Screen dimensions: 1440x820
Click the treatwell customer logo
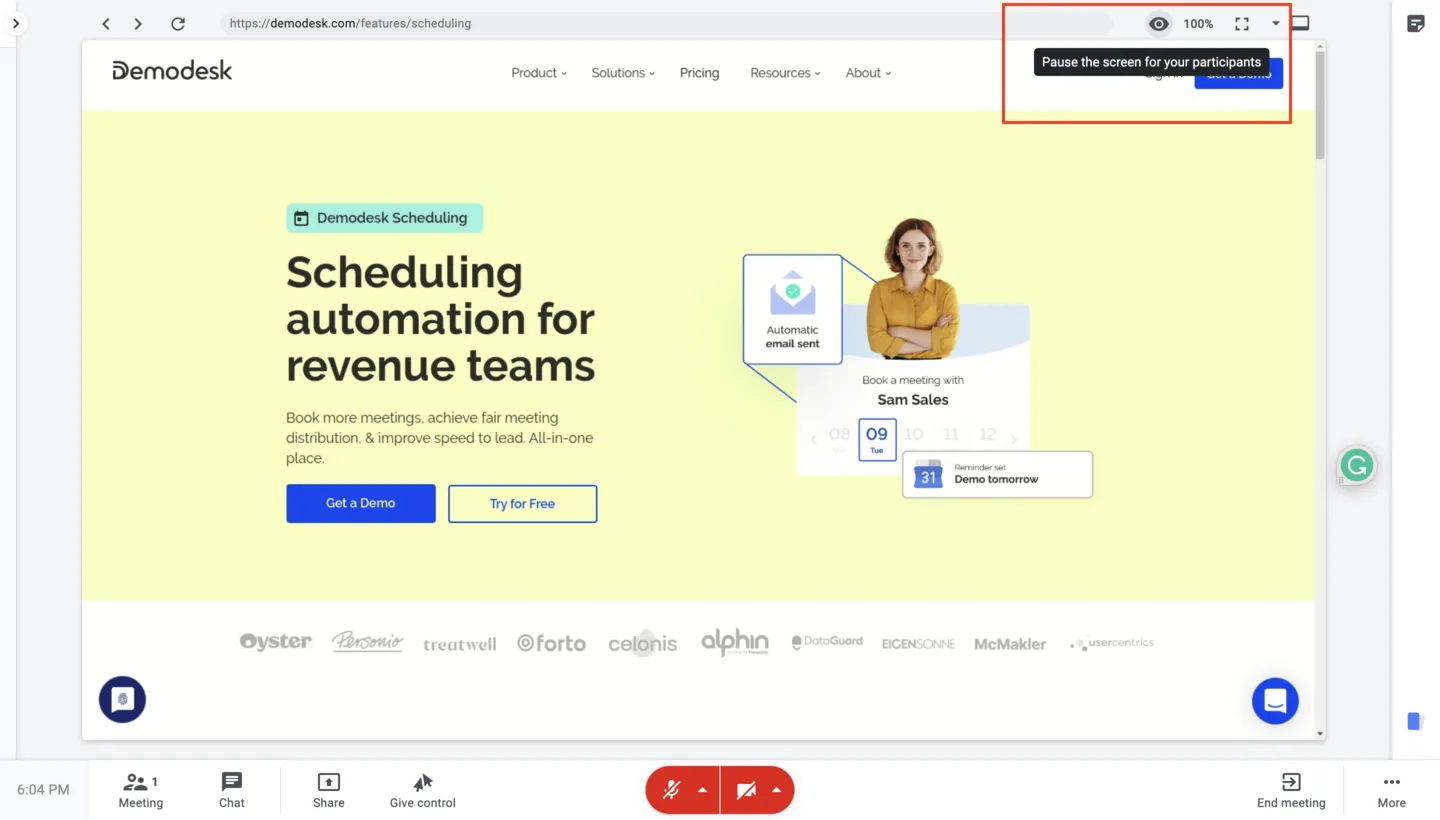tap(459, 644)
